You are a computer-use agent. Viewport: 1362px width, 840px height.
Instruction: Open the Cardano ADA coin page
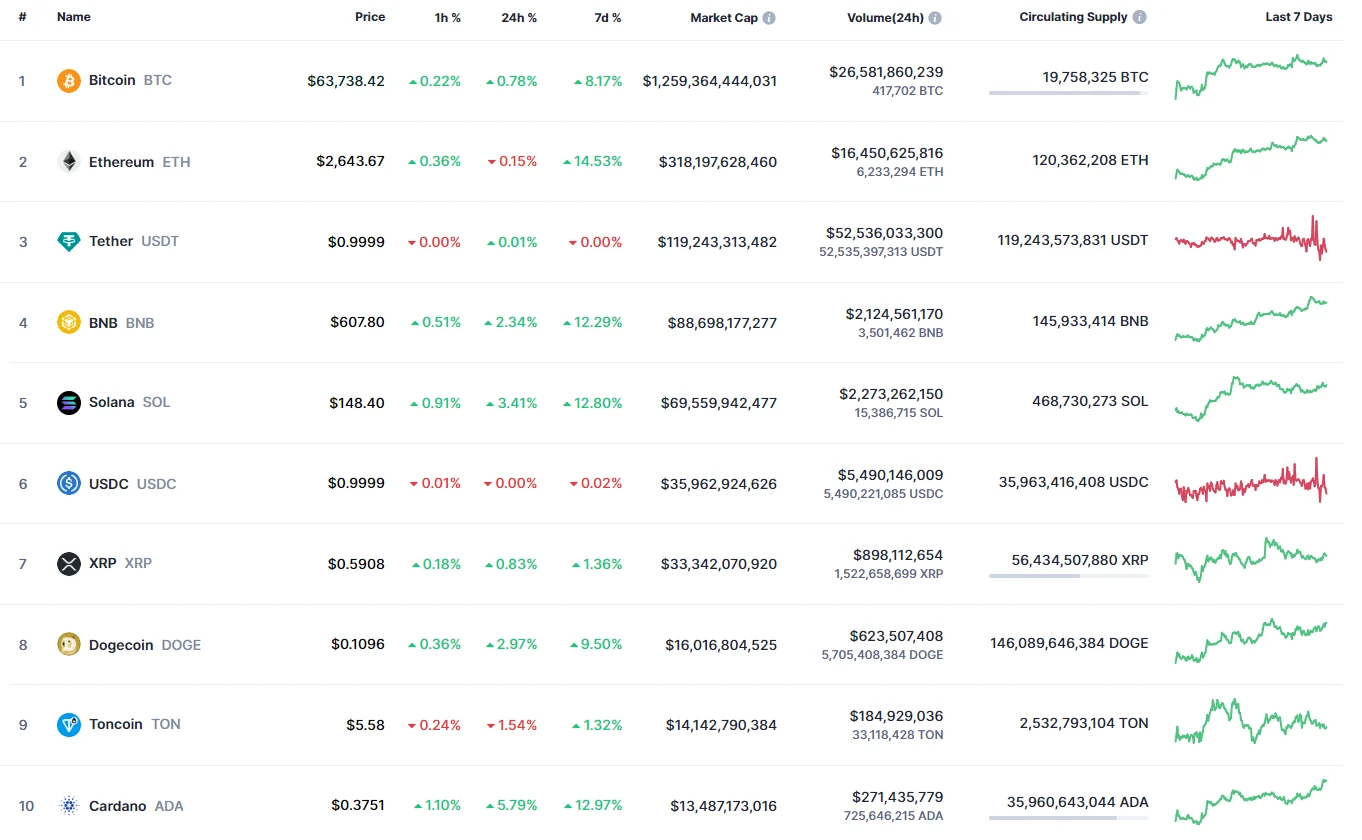click(x=118, y=806)
